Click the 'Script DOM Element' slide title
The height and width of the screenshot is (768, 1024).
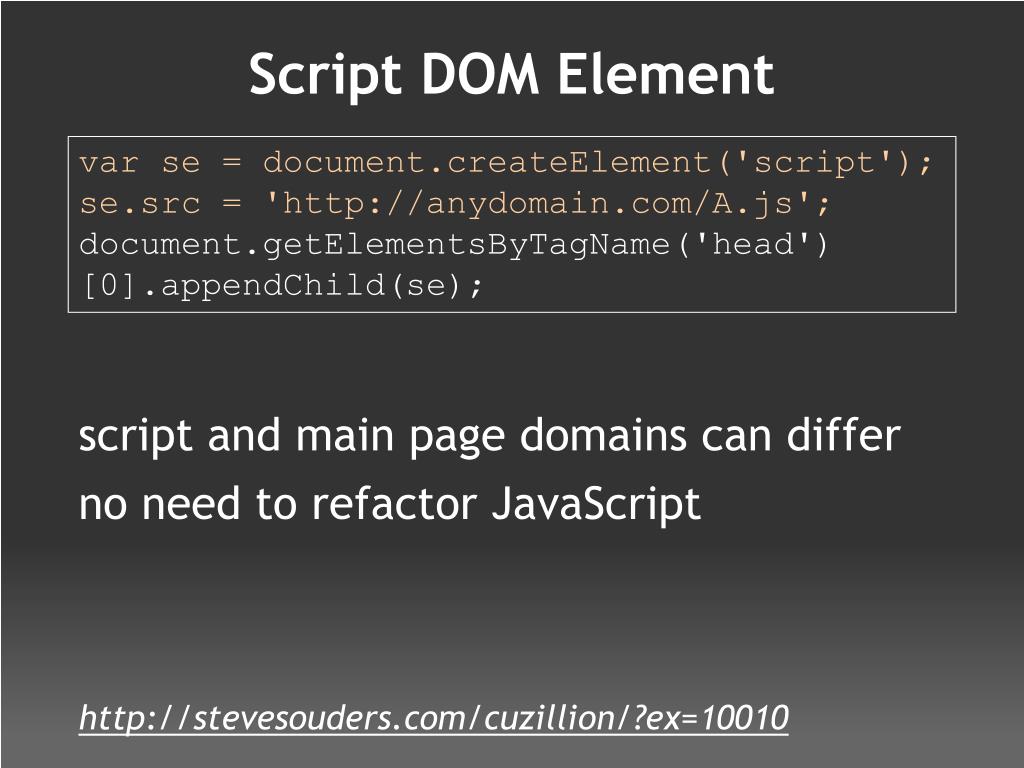point(511,75)
